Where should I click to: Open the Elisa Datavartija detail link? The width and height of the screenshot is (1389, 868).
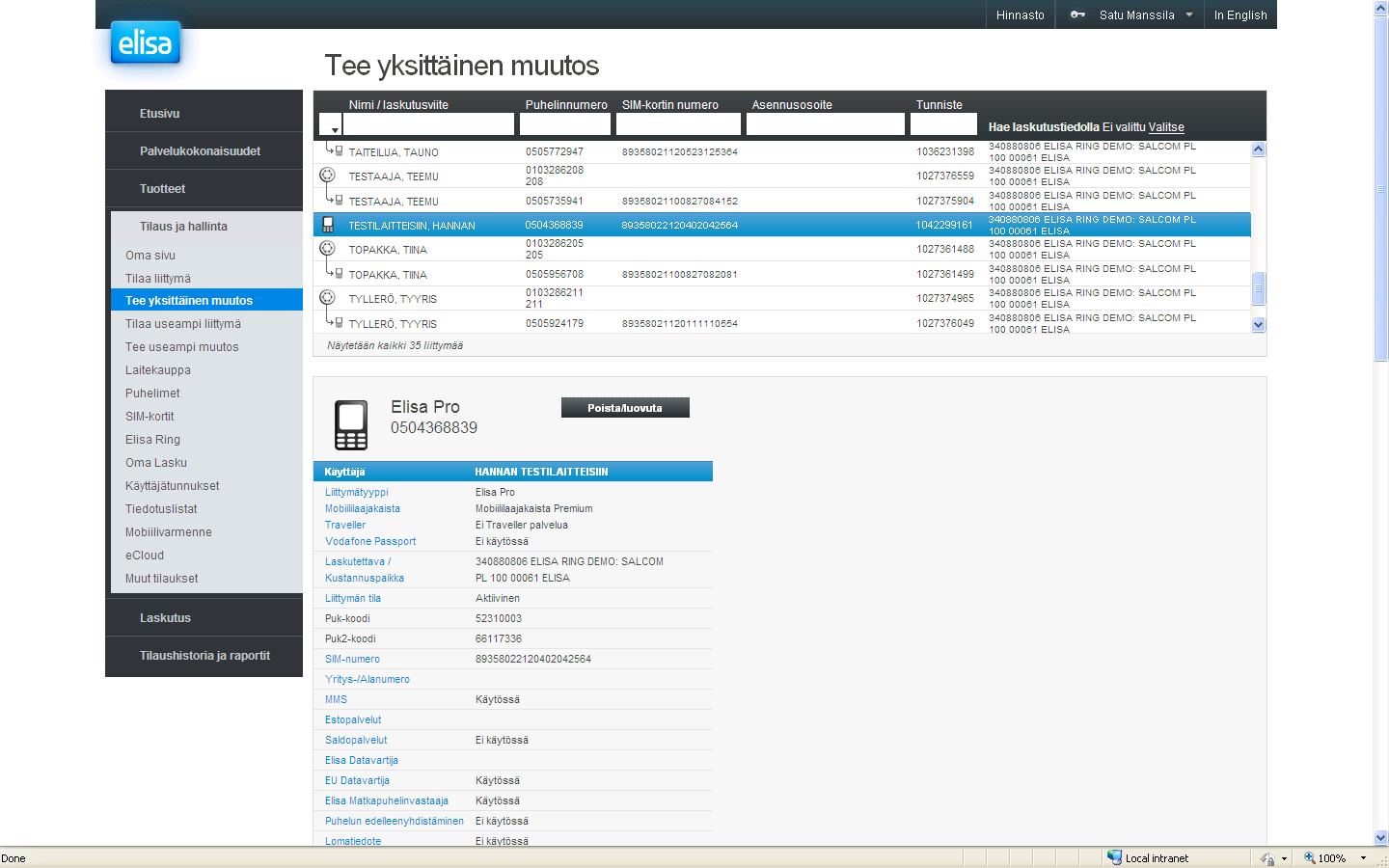[x=362, y=760]
